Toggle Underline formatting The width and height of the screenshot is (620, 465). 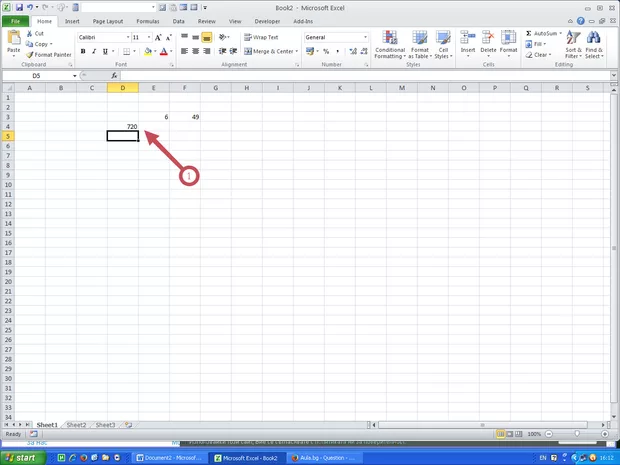pos(105,51)
